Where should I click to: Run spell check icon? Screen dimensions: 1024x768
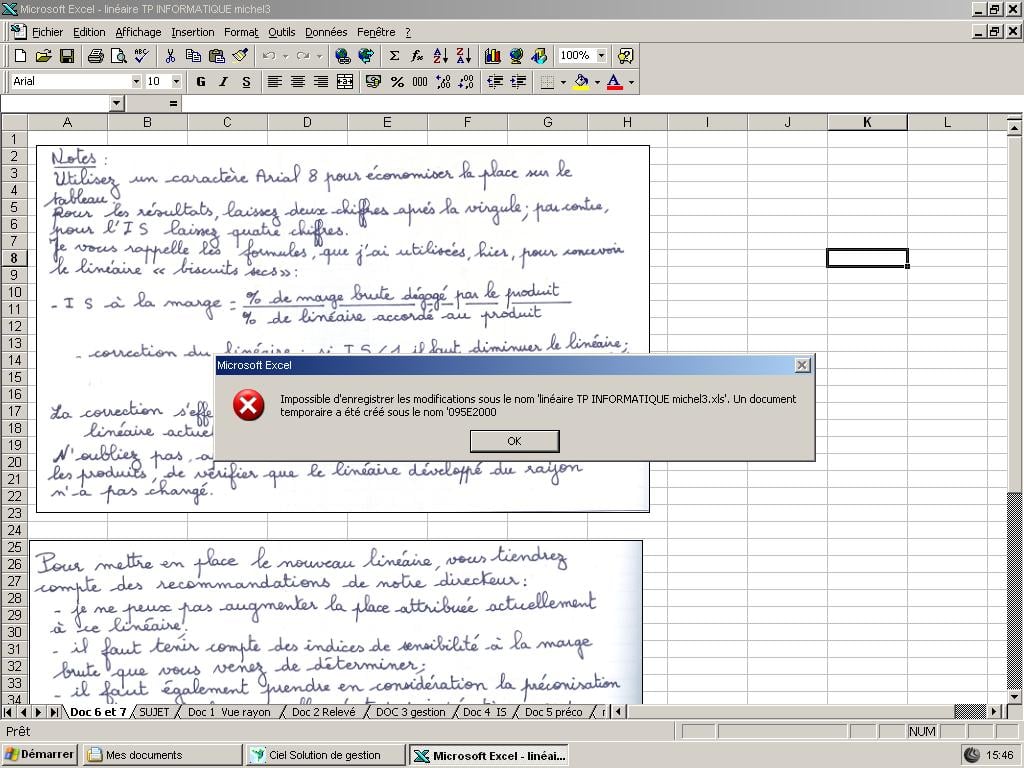tap(141, 56)
